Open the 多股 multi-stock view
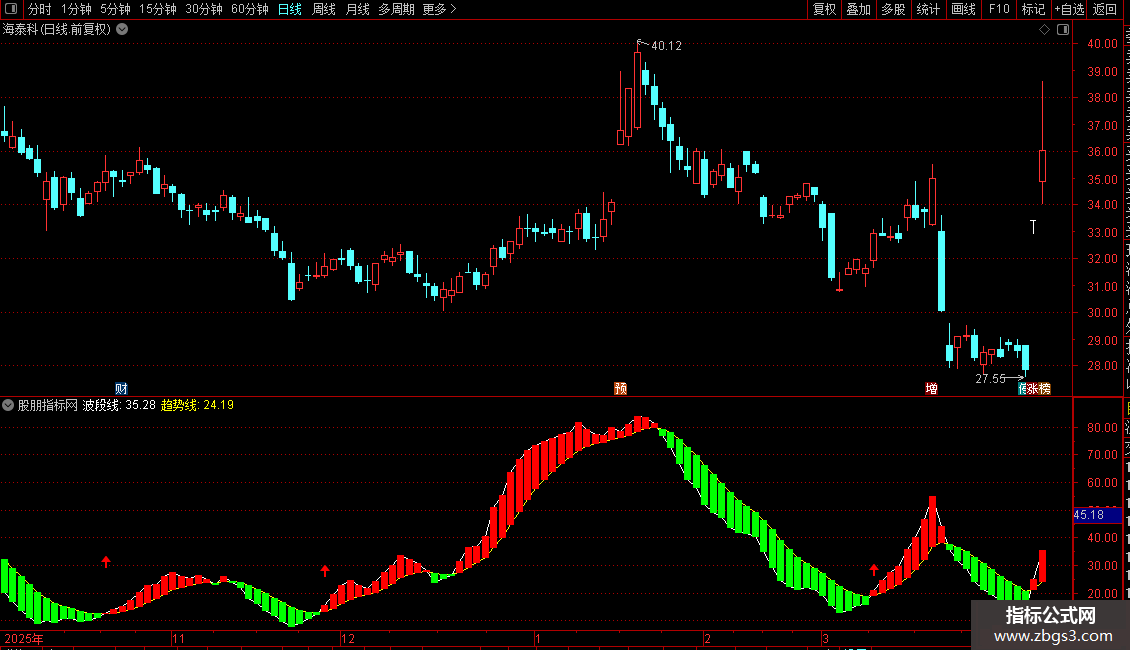The image size is (1130, 650). 893,9
